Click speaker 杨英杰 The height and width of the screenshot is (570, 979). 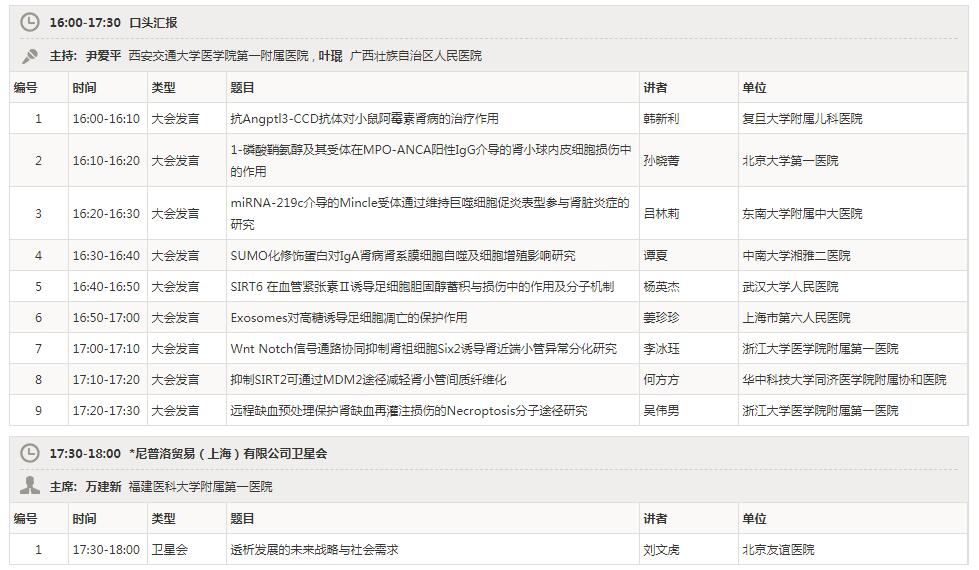661,287
